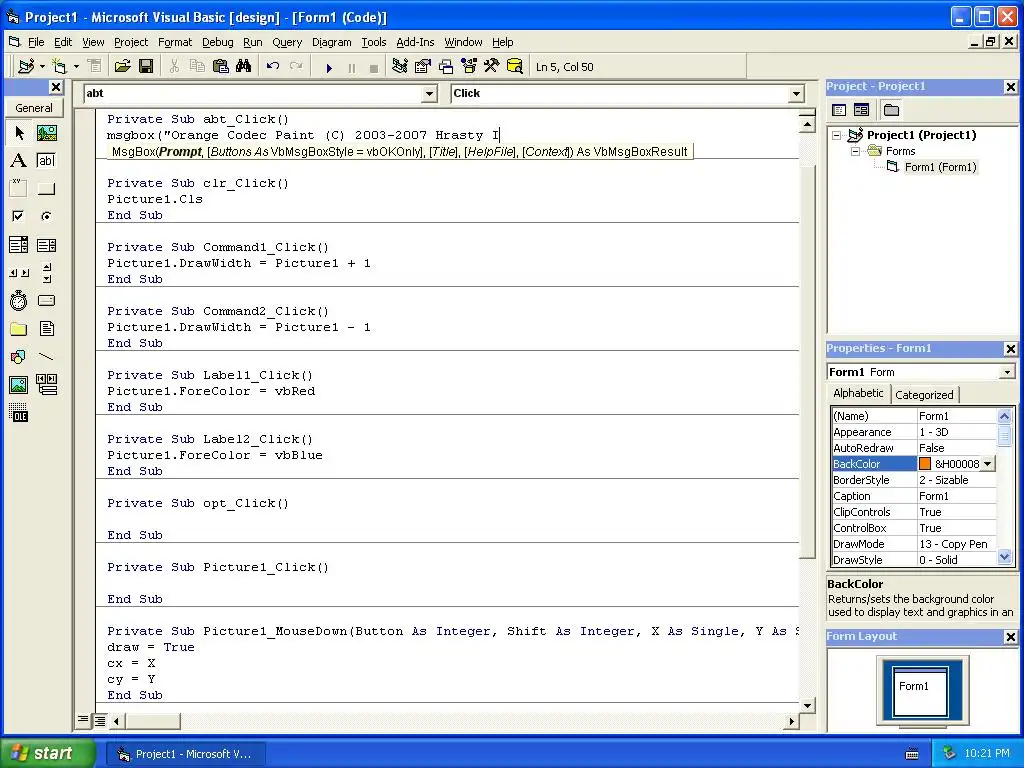Open Project with the folder icon
The width and height of the screenshot is (1024, 768).
click(x=122, y=66)
